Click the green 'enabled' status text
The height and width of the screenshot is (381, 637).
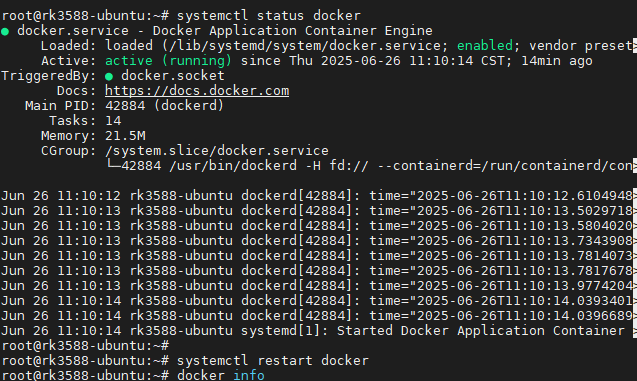[x=485, y=45]
